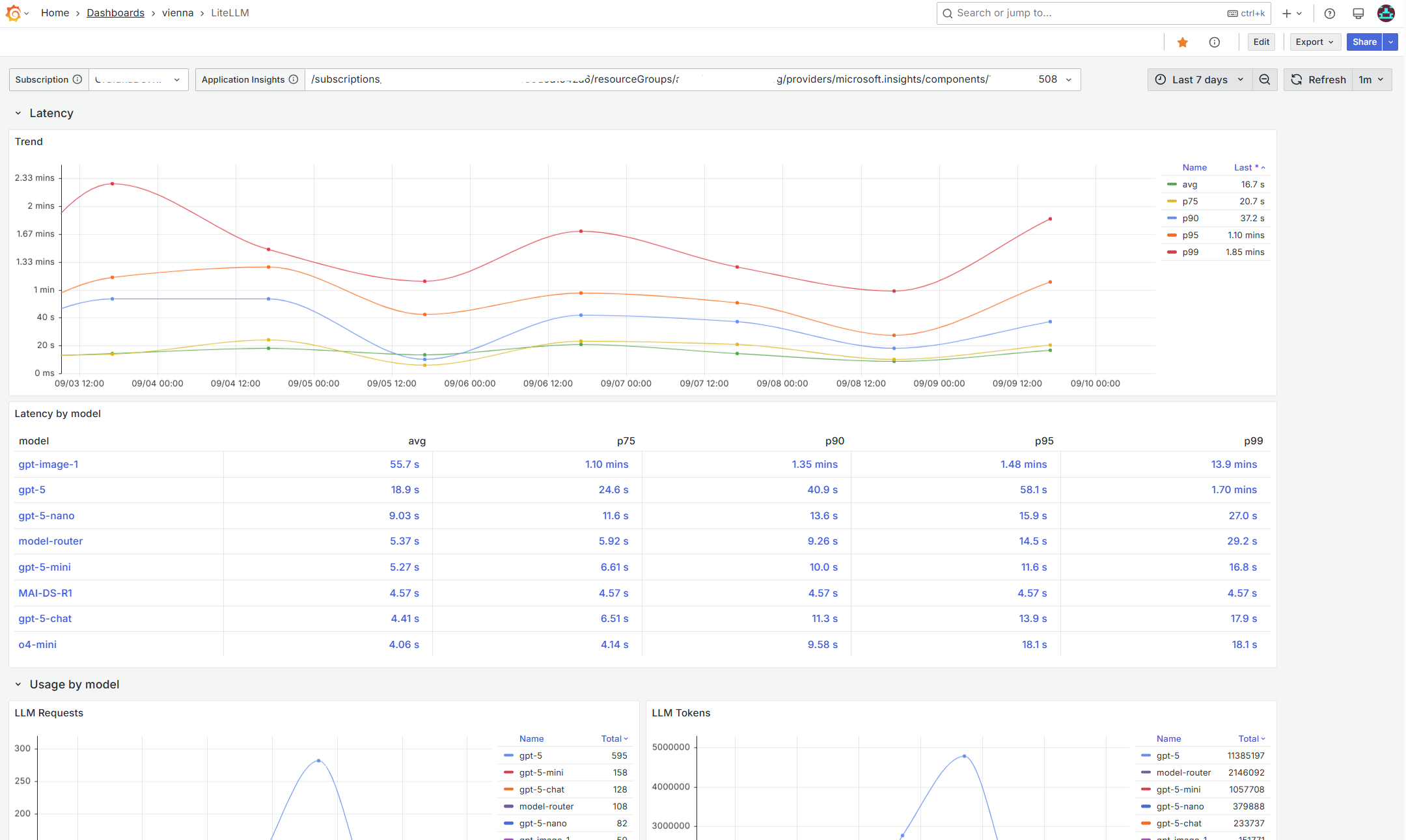Toggle the avg series in Trend legend
1406x840 pixels.
[x=1189, y=185]
